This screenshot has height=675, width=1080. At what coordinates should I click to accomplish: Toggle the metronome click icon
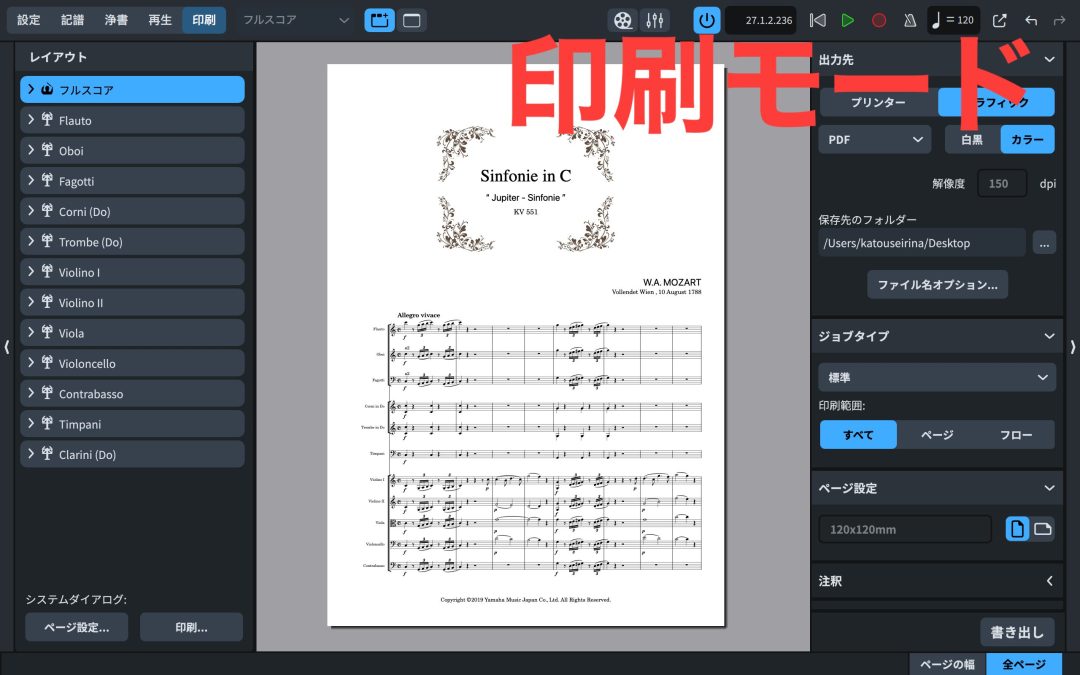(910, 20)
